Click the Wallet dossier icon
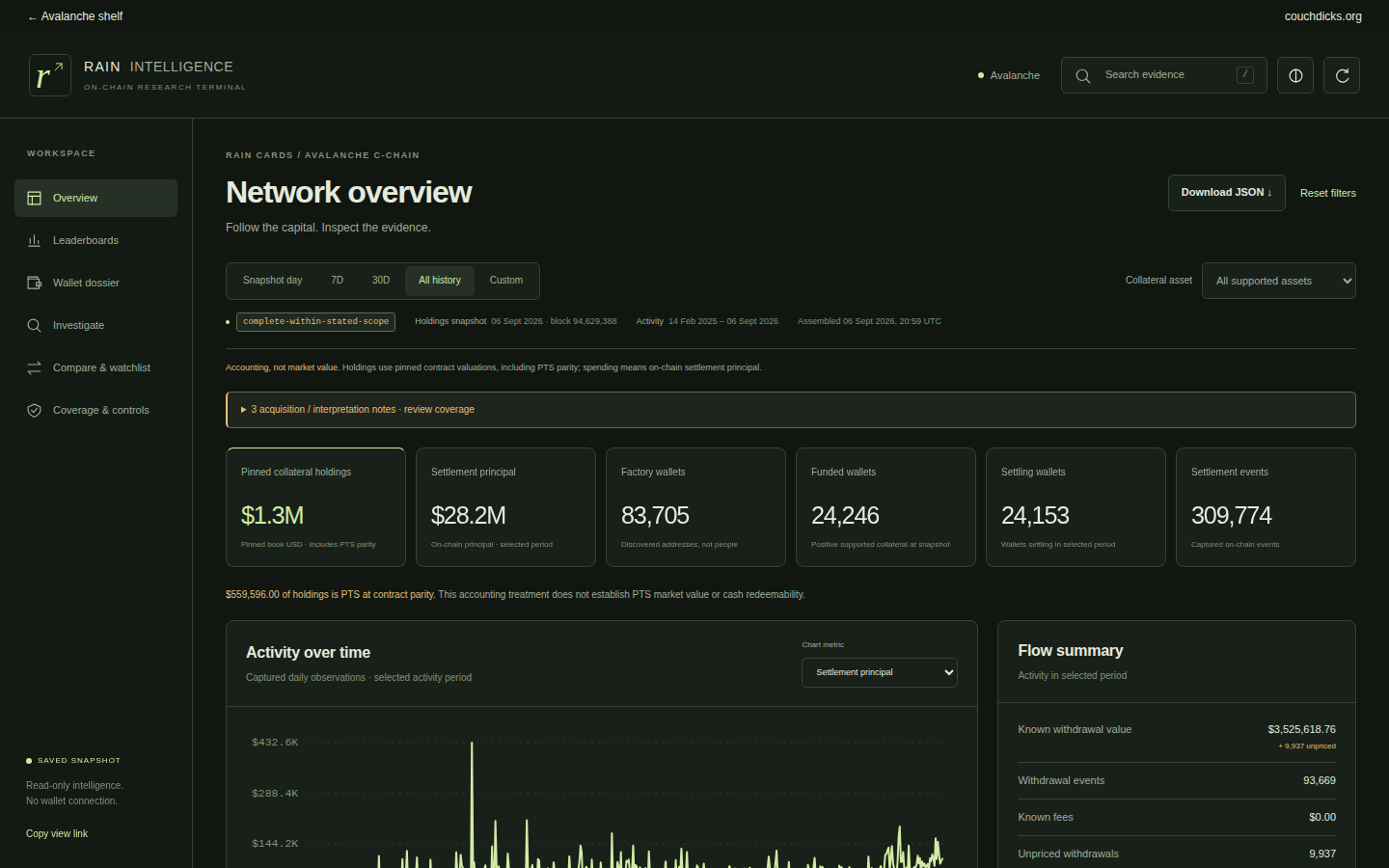 pos(34,283)
